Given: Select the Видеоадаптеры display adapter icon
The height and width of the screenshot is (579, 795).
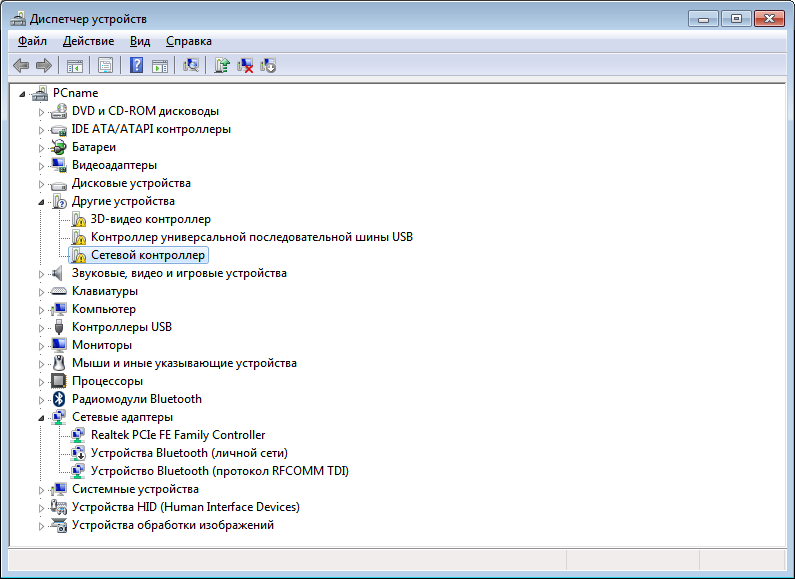Looking at the screenshot, I should pyautogui.click(x=59, y=165).
